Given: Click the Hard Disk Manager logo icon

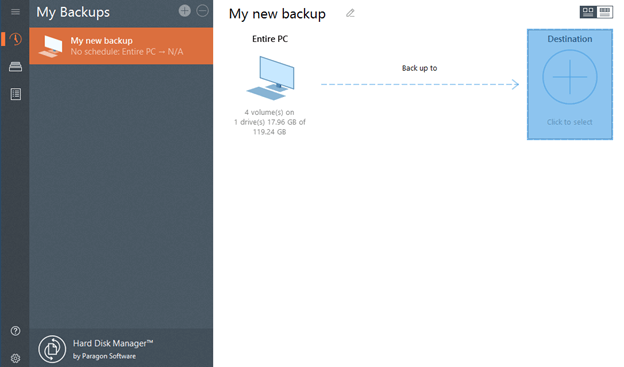Looking at the screenshot, I should coord(52,349).
